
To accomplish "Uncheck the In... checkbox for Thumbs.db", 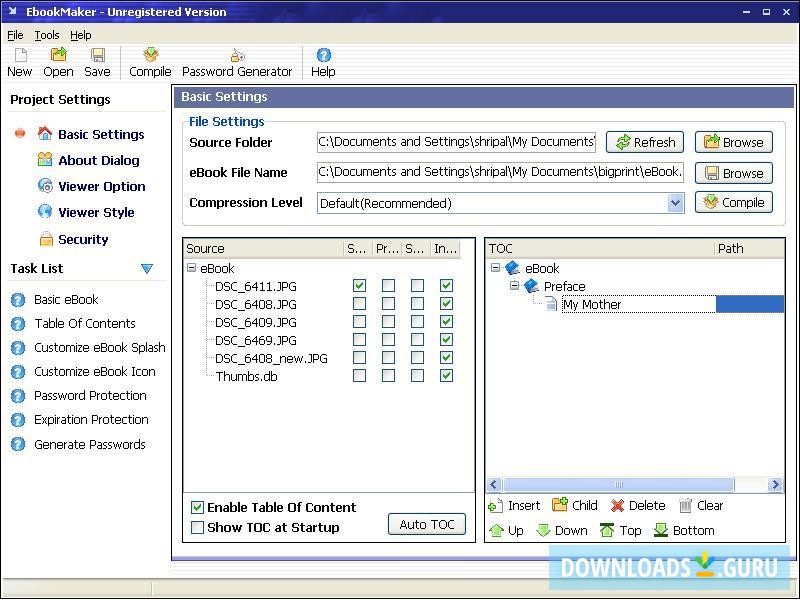I will (446, 376).
